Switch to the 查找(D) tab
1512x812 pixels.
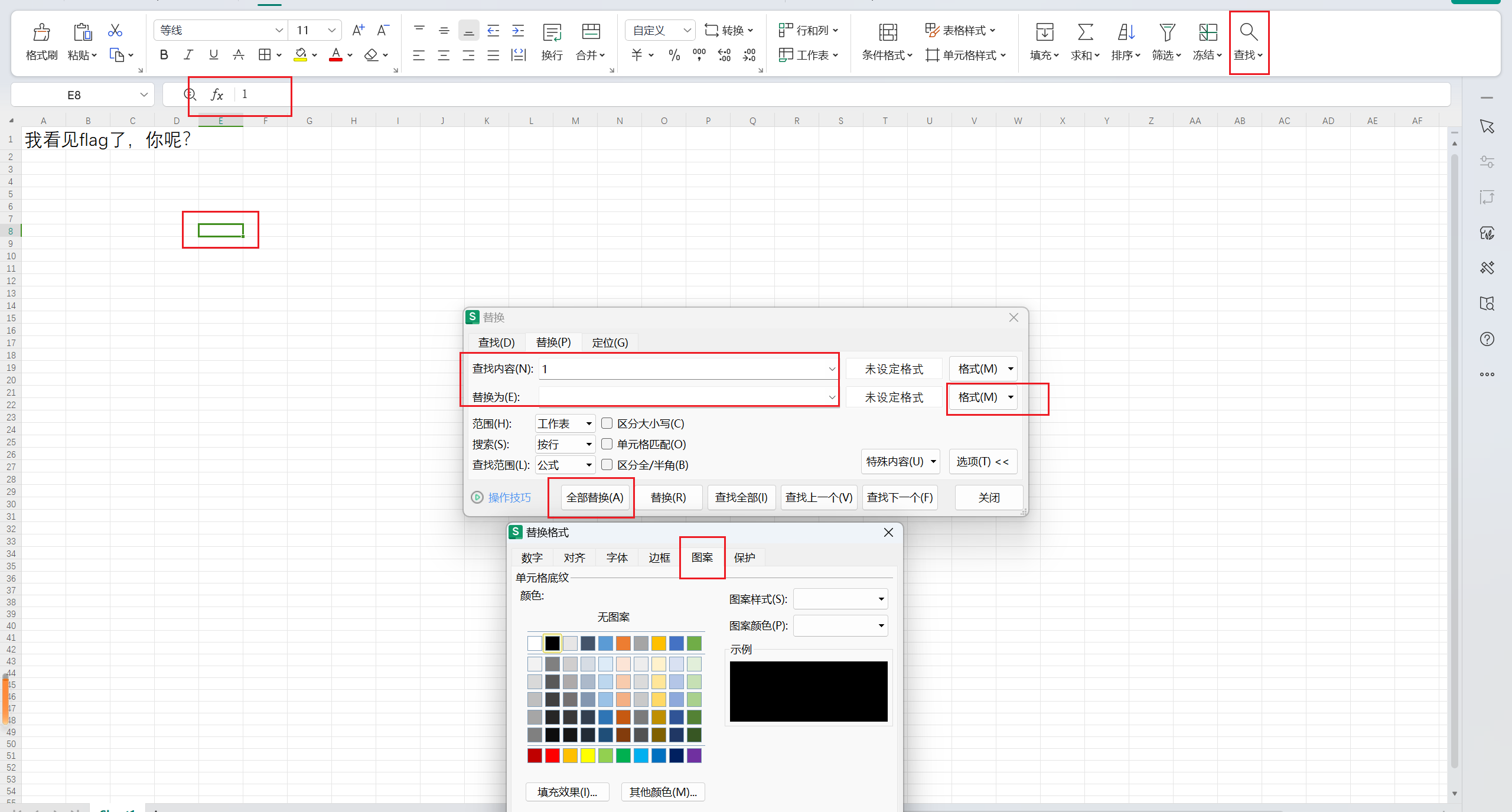(x=496, y=343)
